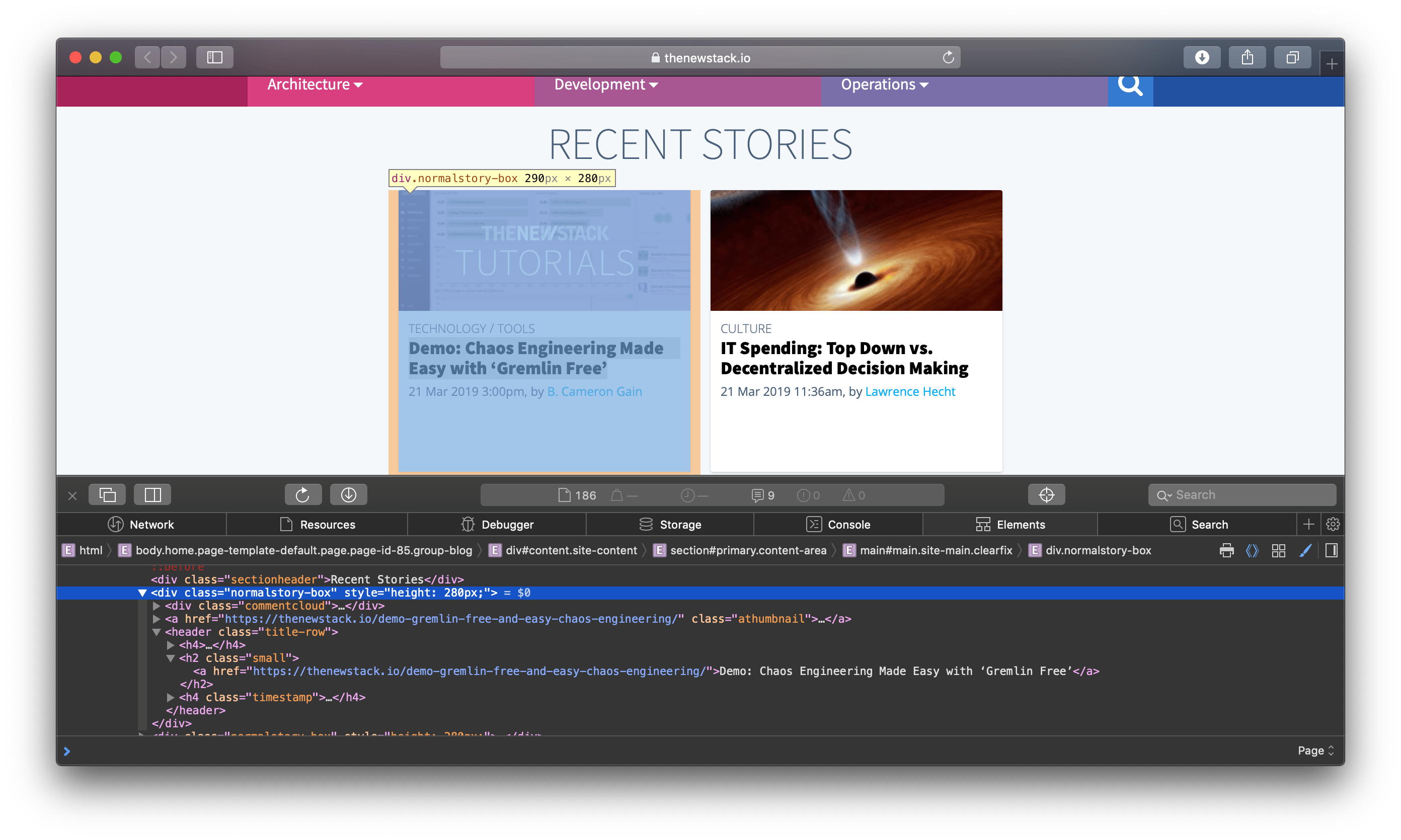The image size is (1401, 840).
Task: Click the 9 console log messages indicator
Action: 763,495
